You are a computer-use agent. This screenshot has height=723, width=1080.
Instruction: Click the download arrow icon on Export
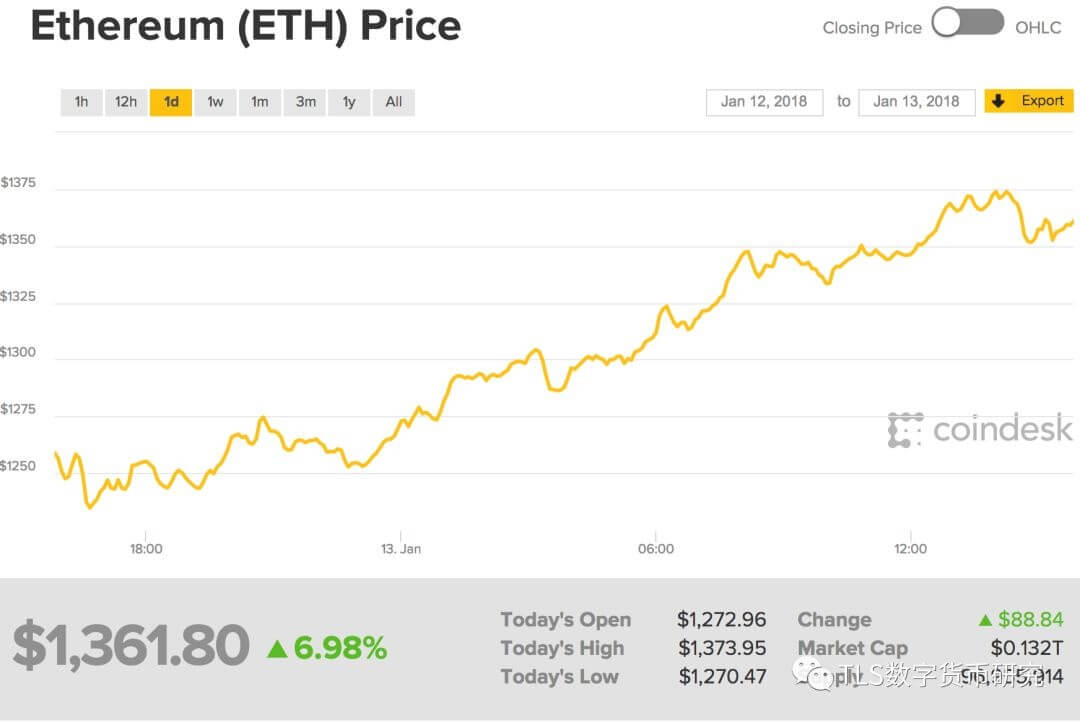(x=999, y=101)
